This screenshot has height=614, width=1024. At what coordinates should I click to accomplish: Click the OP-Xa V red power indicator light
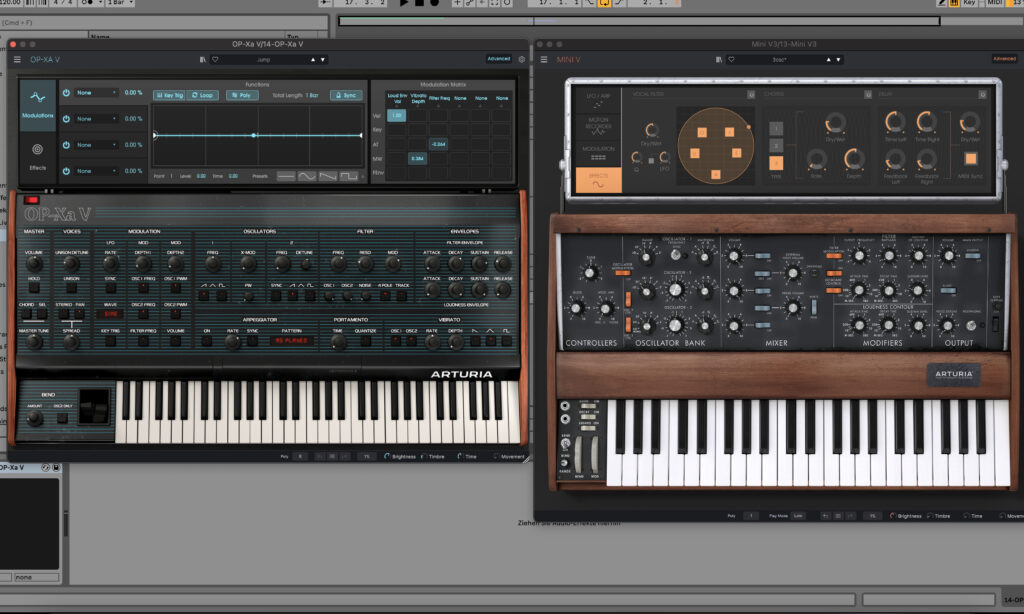point(31,199)
